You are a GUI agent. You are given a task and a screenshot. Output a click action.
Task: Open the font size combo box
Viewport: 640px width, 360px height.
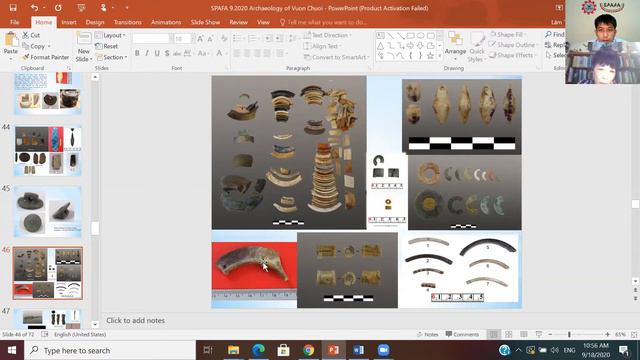pos(182,39)
